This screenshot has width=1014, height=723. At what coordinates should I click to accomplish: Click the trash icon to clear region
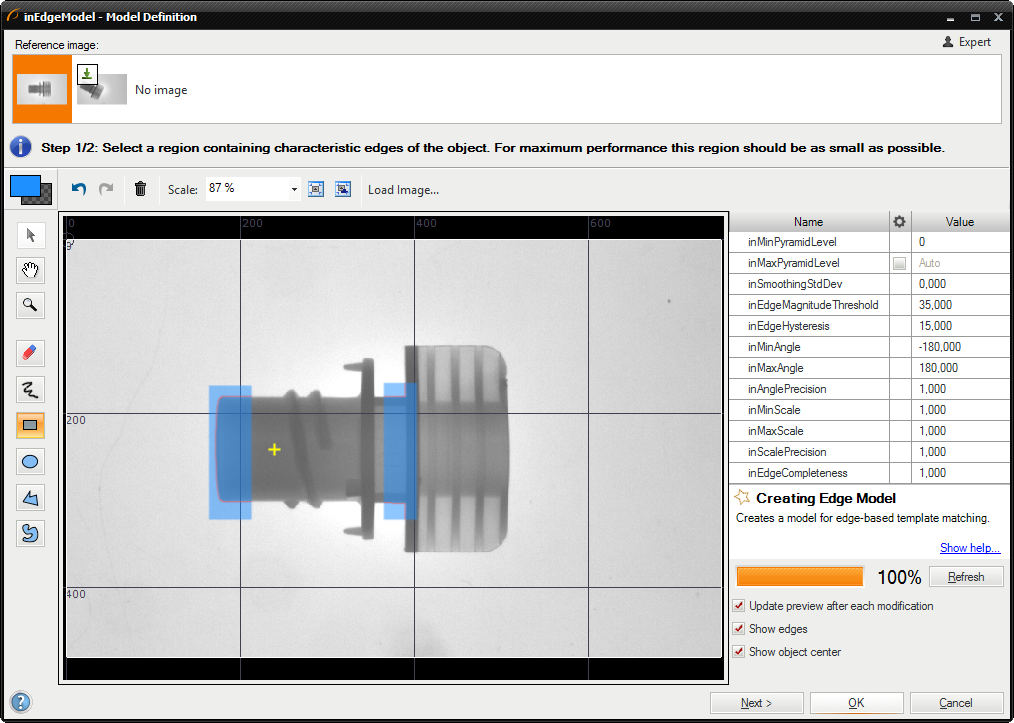[x=140, y=189]
